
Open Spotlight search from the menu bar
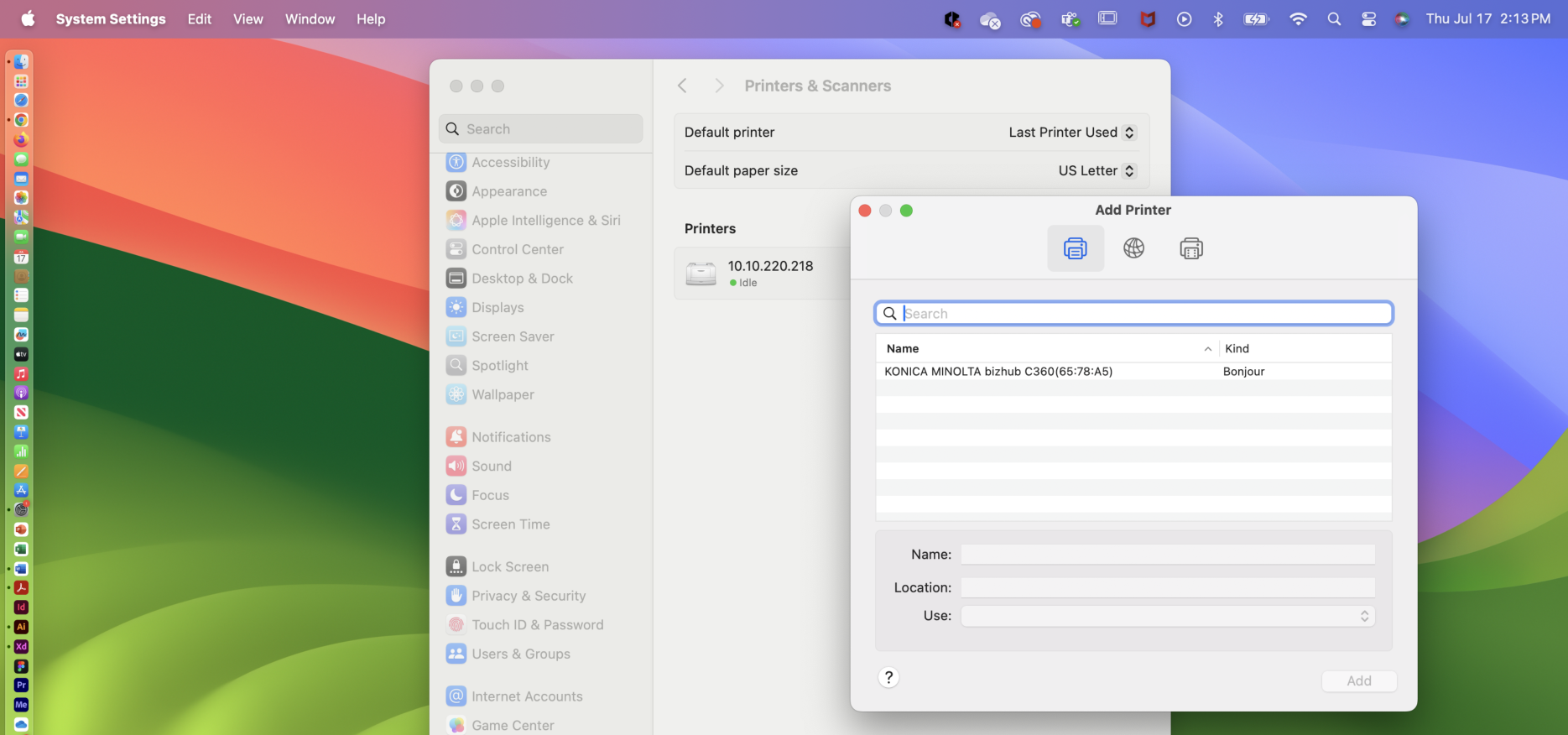pyautogui.click(x=1334, y=18)
